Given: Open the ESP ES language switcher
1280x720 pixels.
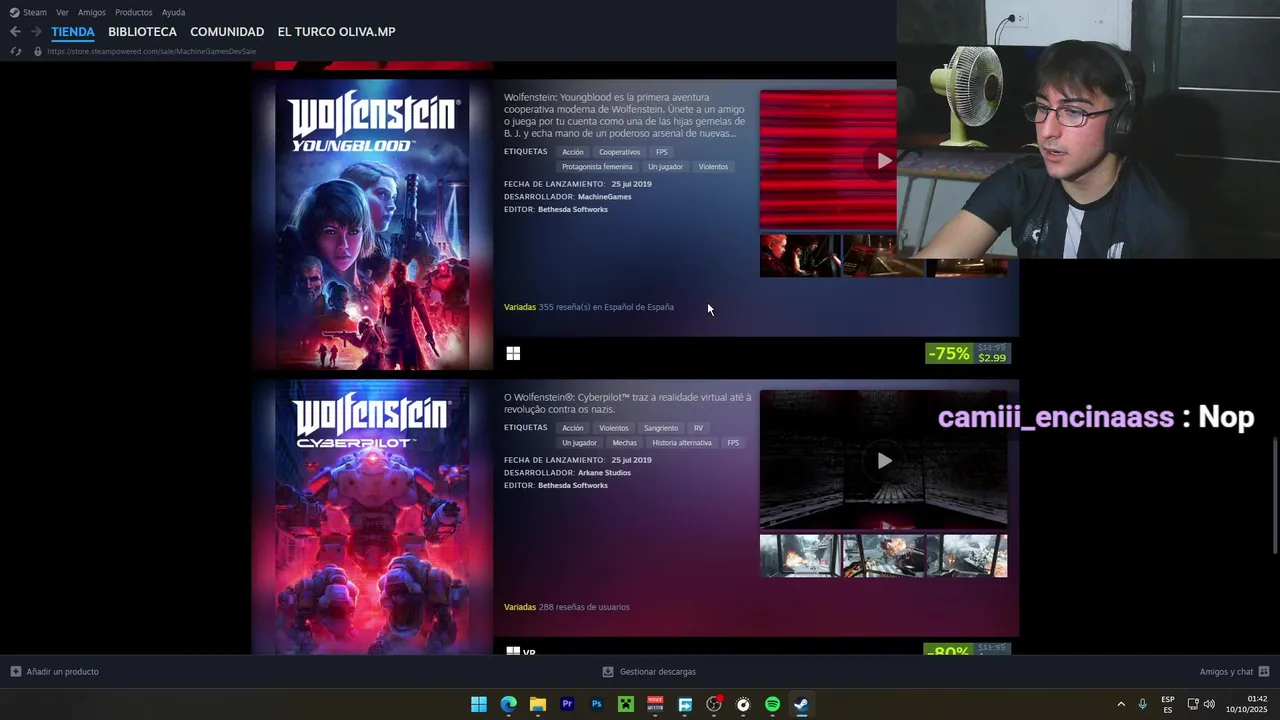Looking at the screenshot, I should click(1168, 704).
